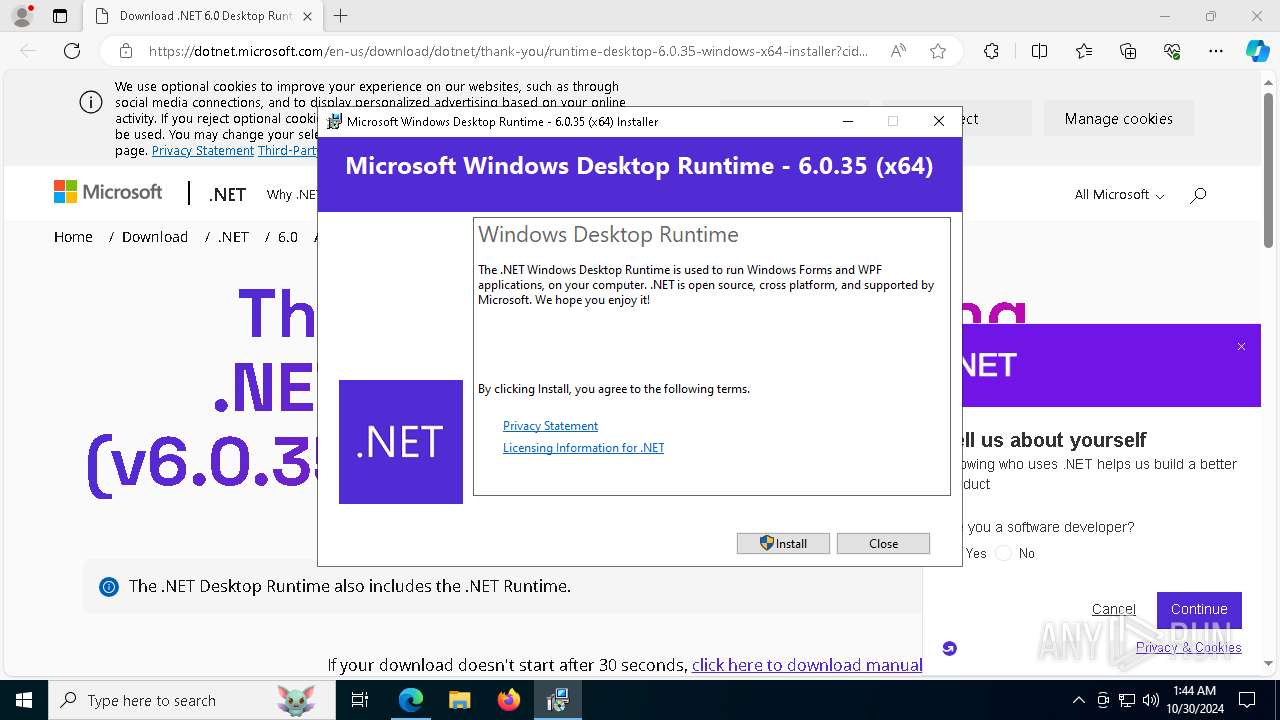1280x720 pixels.
Task: Minimize the installer window
Action: click(x=847, y=121)
